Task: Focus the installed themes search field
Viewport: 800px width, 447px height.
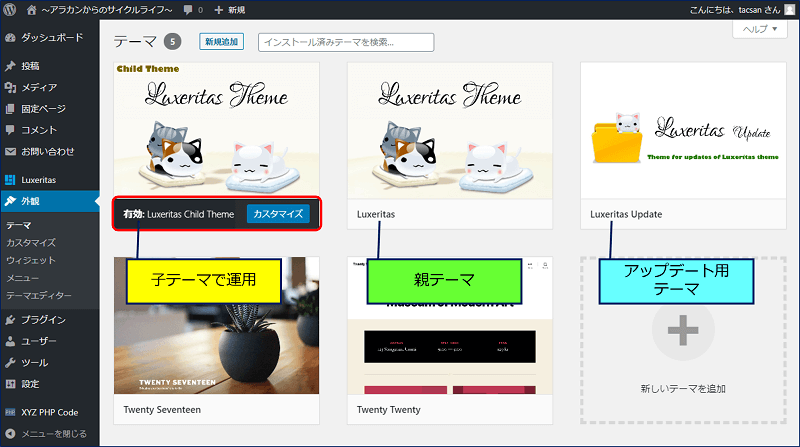Action: point(346,42)
